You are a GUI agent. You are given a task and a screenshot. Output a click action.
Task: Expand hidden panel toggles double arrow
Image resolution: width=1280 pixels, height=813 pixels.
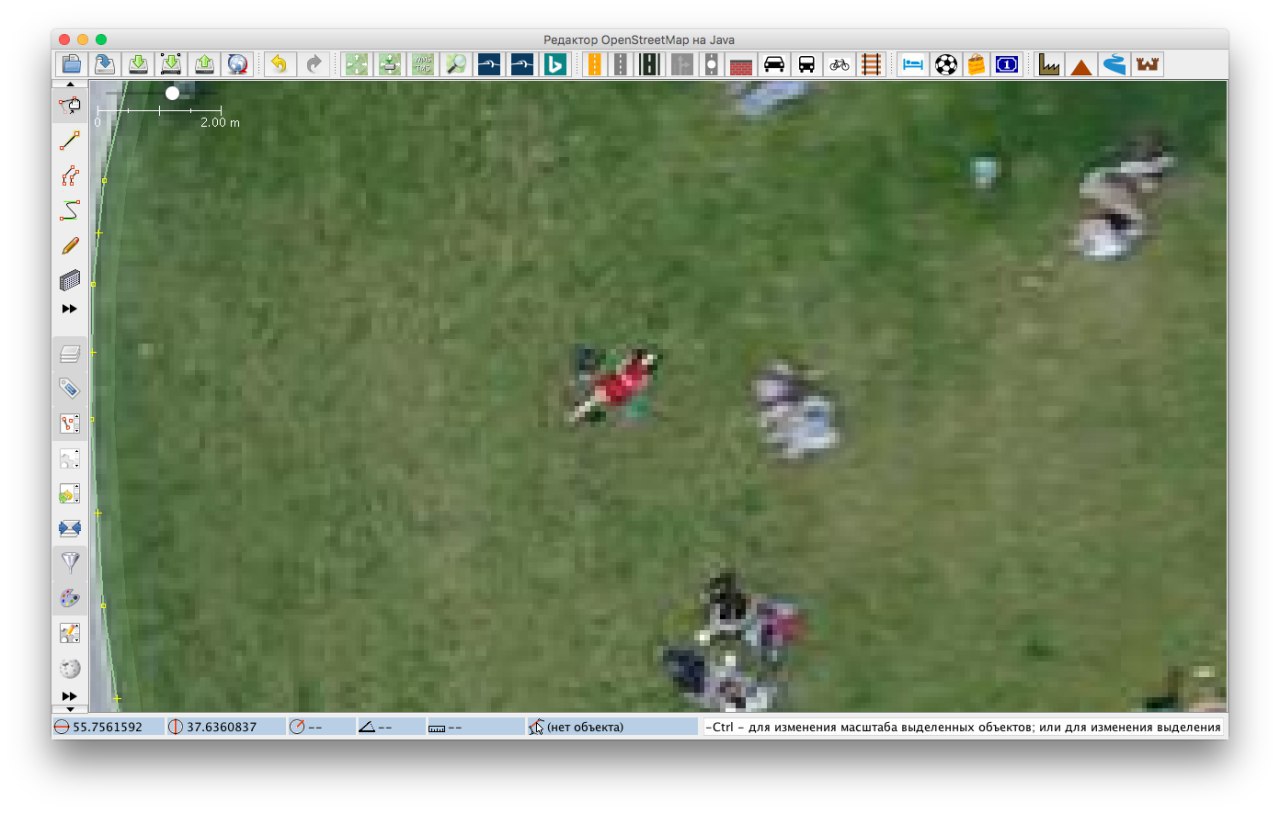point(69,696)
